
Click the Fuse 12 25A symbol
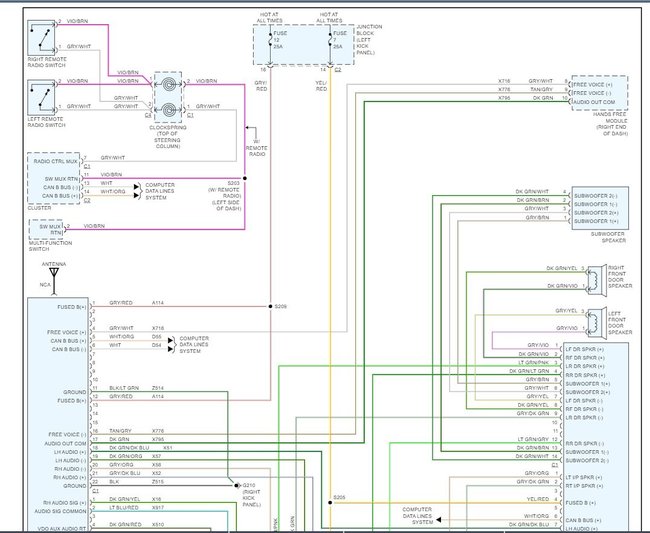click(x=271, y=39)
